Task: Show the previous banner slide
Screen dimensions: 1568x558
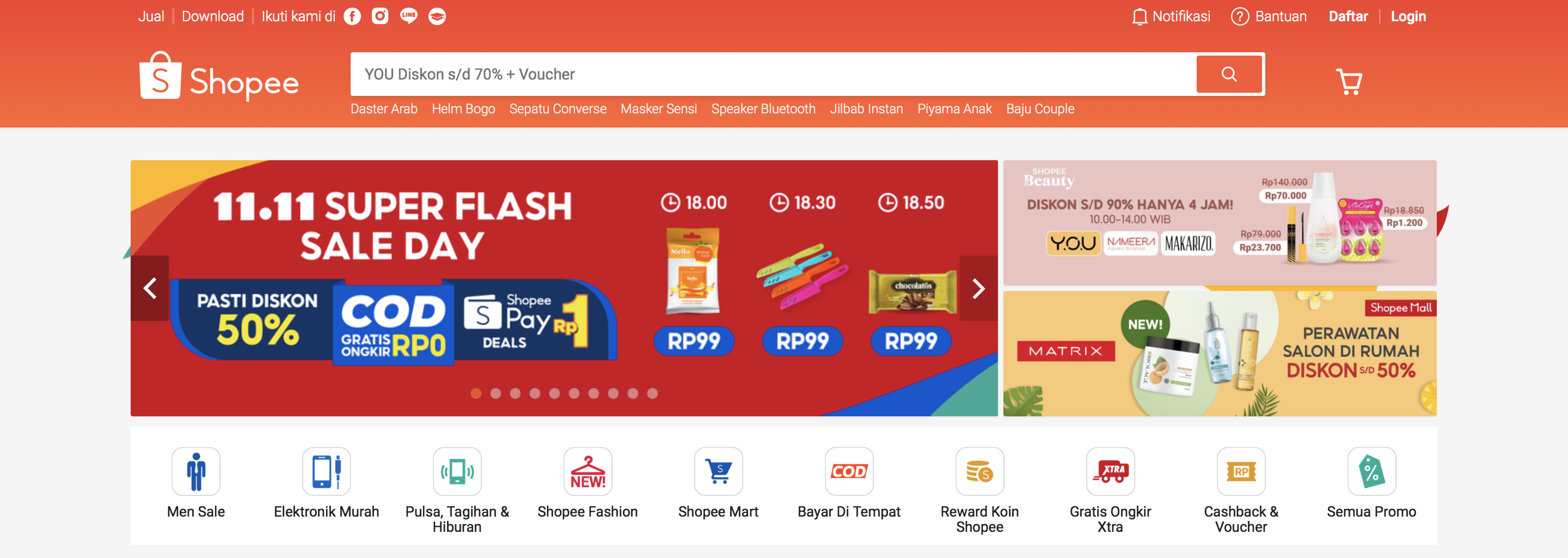Action: pyautogui.click(x=150, y=288)
